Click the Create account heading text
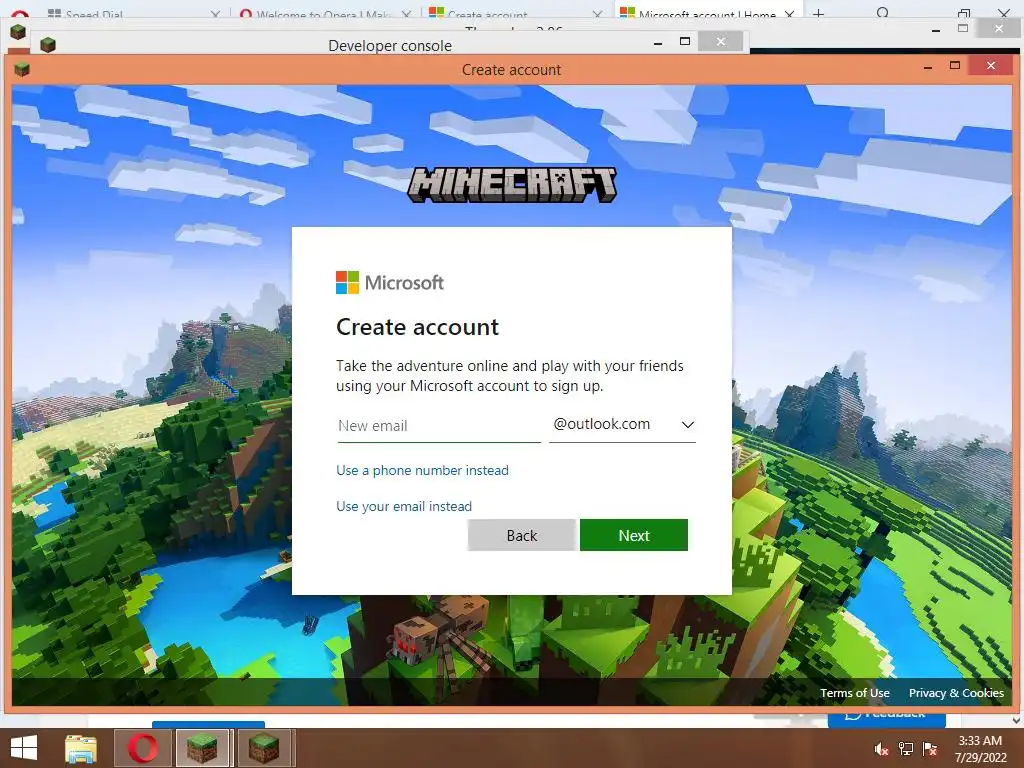The height and width of the screenshot is (768, 1024). (x=417, y=327)
